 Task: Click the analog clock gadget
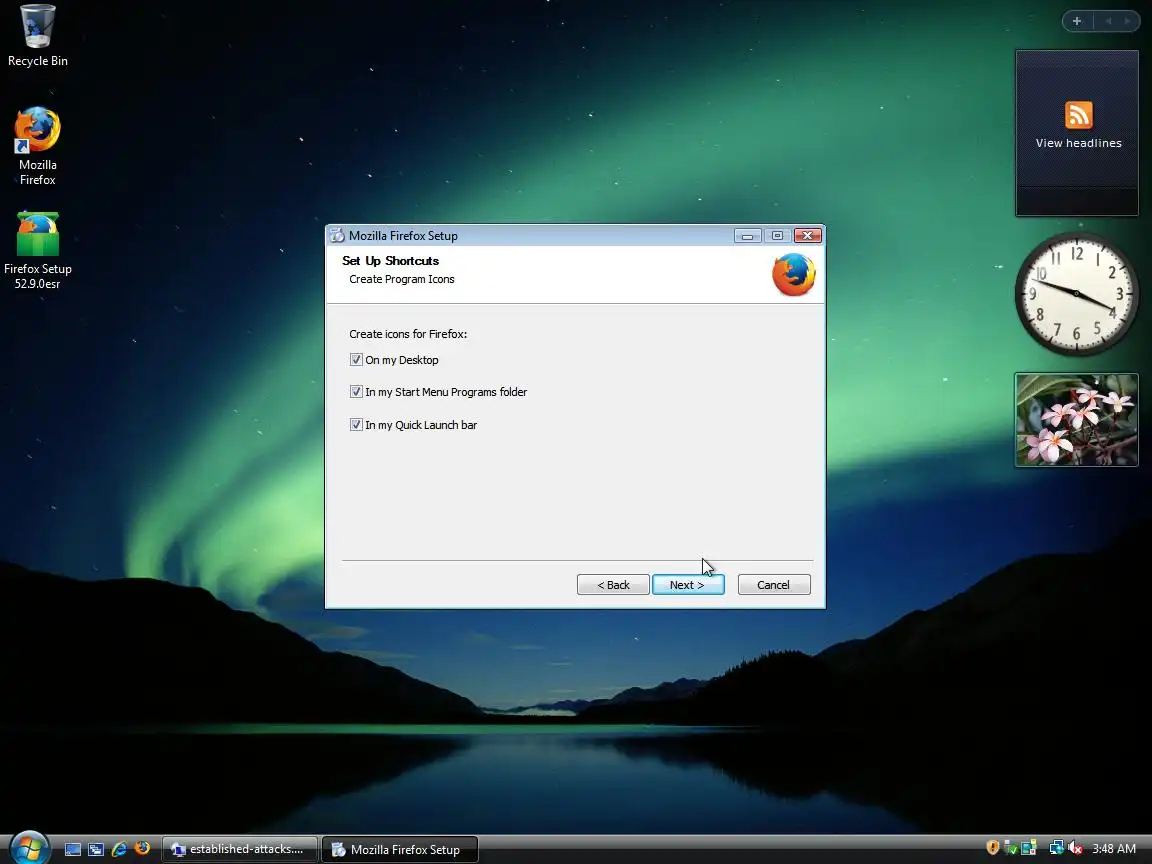(x=1076, y=294)
